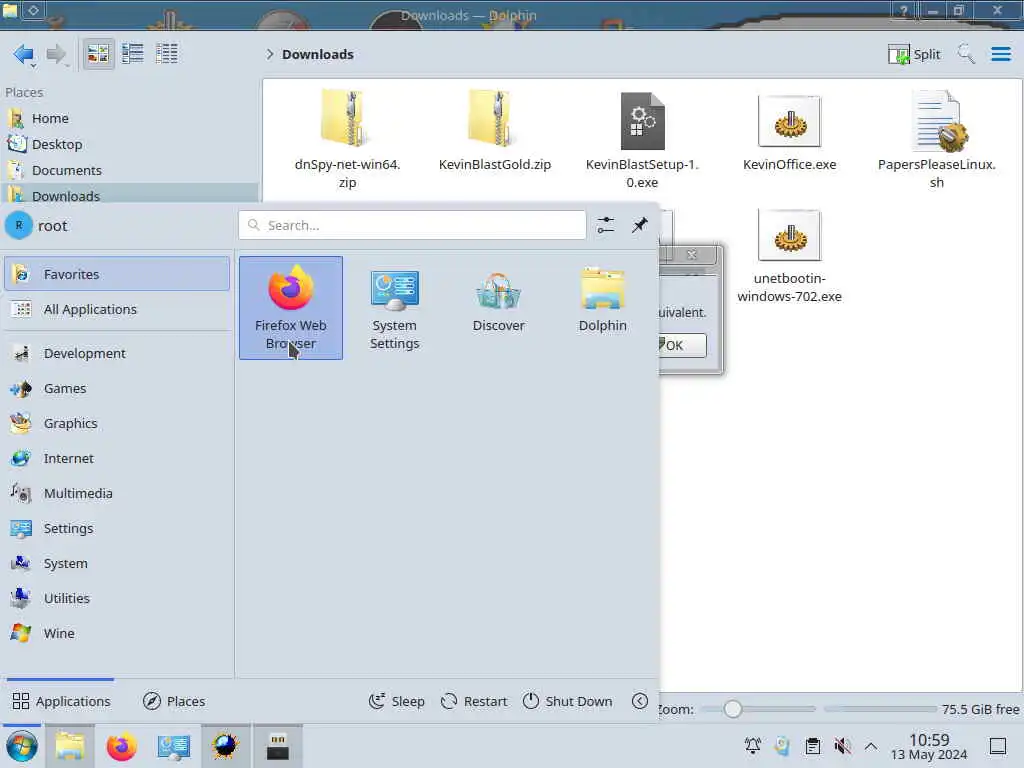
Task: Click the free disk space bar
Action: tap(880, 709)
